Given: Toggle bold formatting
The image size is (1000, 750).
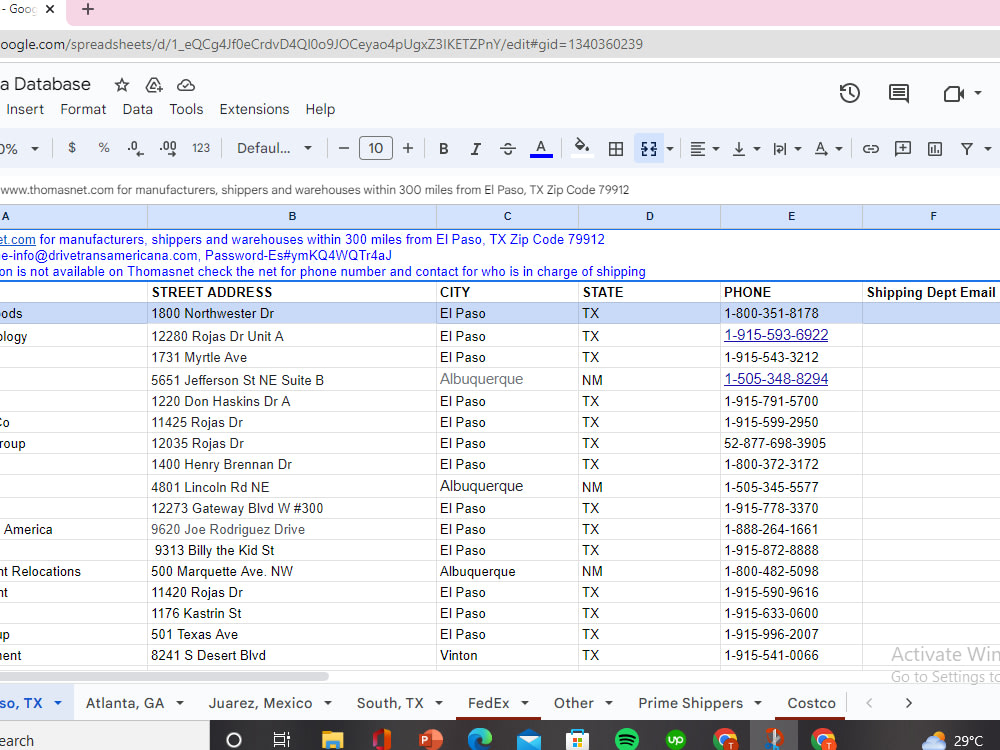Looking at the screenshot, I should (444, 149).
